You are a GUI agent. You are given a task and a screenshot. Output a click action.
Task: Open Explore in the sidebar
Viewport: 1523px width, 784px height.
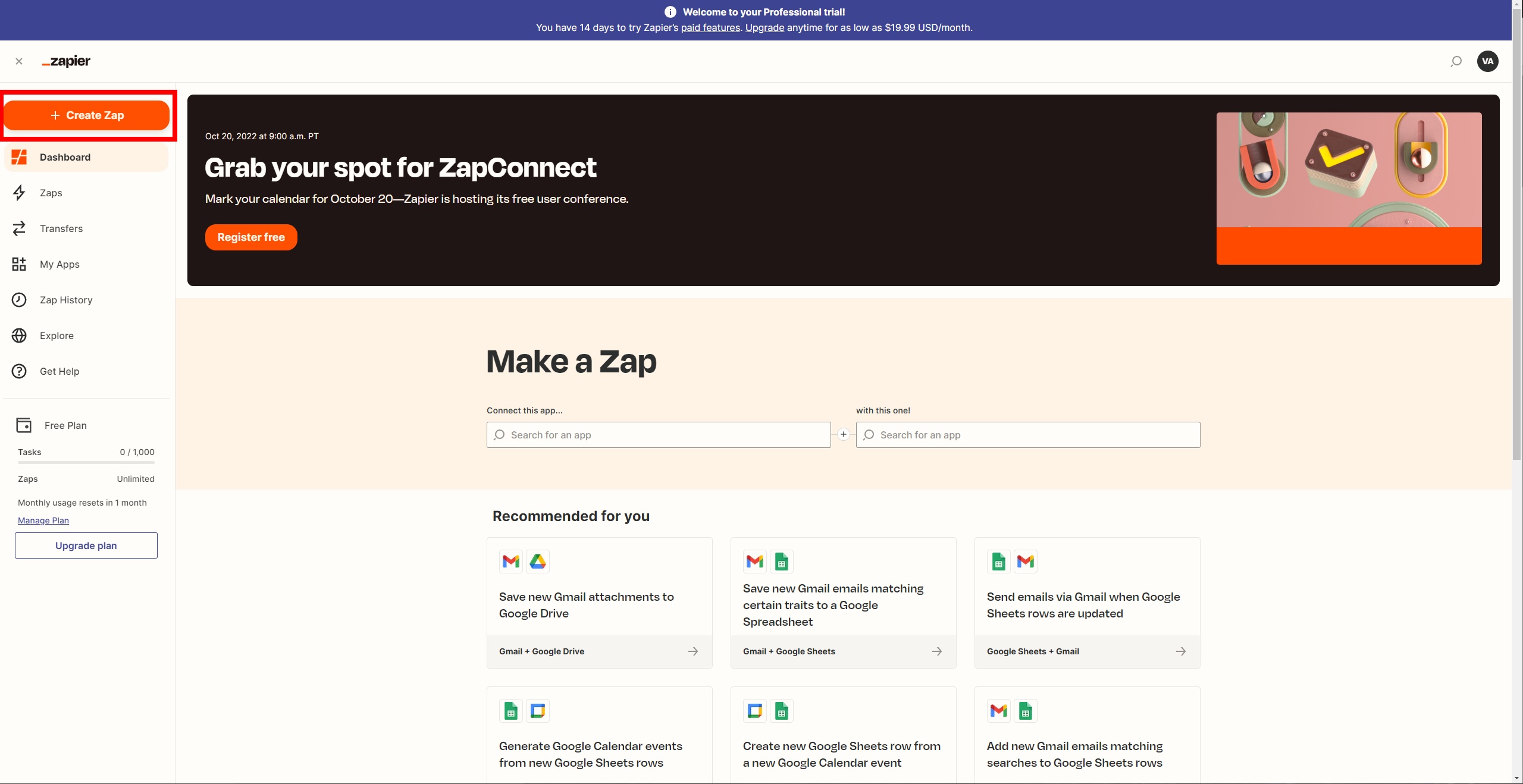pyautogui.click(x=57, y=335)
